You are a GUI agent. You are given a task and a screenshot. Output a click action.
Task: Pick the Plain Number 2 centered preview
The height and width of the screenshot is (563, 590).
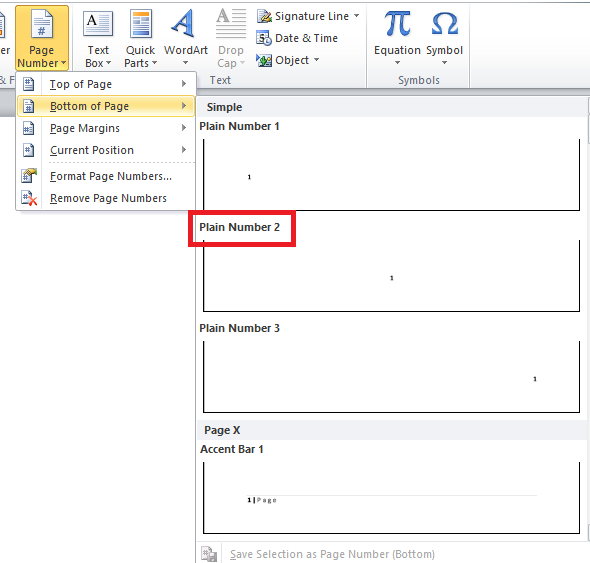click(x=391, y=276)
